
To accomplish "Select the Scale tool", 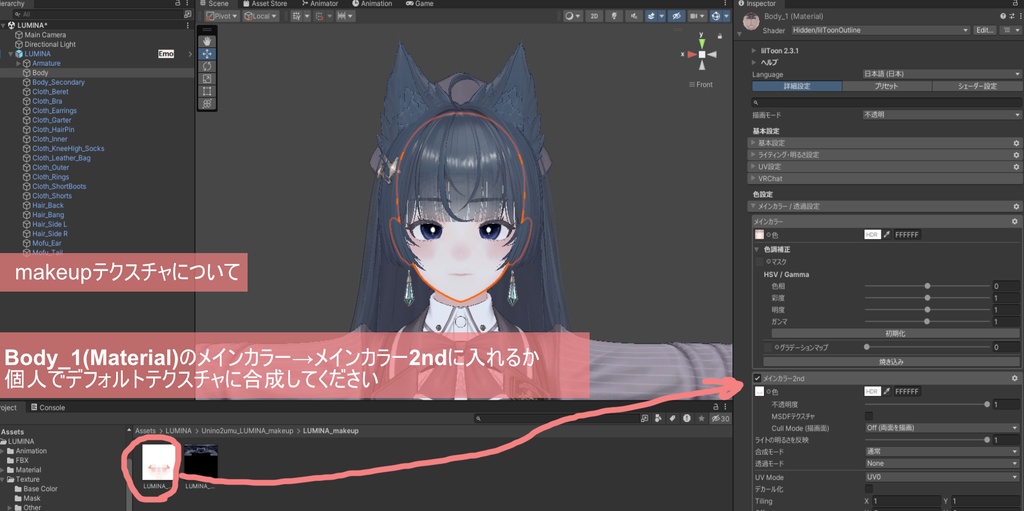I will click(x=206, y=78).
